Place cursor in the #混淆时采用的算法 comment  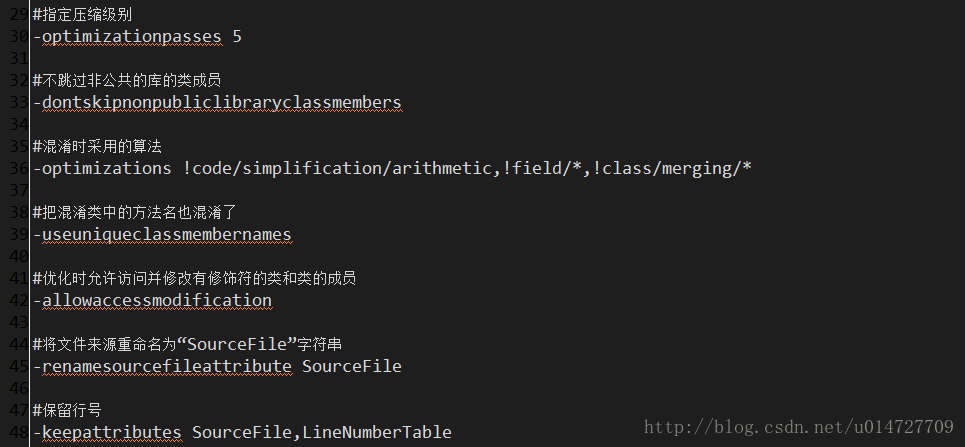click(97, 147)
